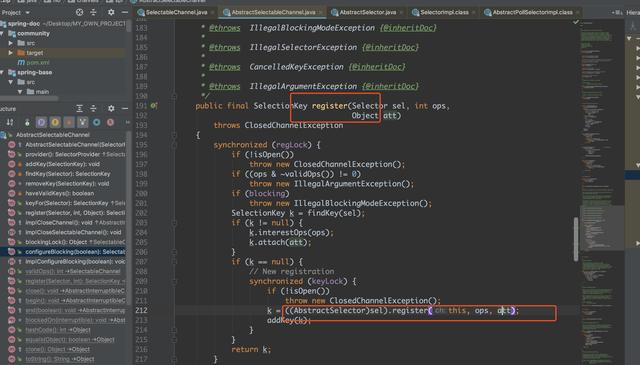Screen dimensions: 640x365
Task: Toggle show anonymous classes teal circle icon
Action: (x=97, y=122)
